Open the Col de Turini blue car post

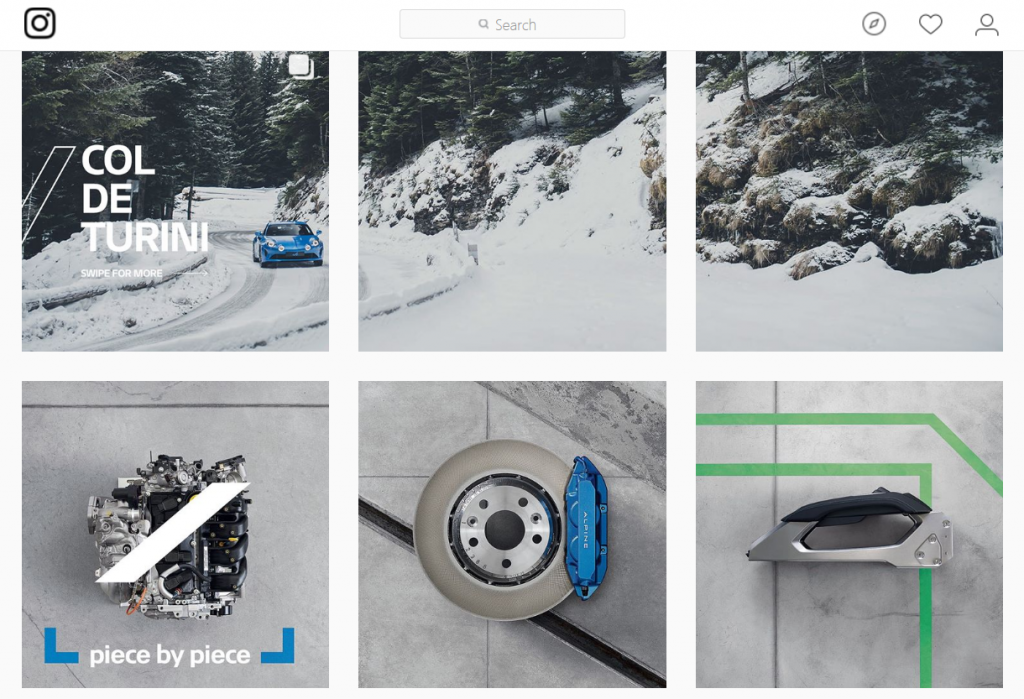[x=175, y=201]
